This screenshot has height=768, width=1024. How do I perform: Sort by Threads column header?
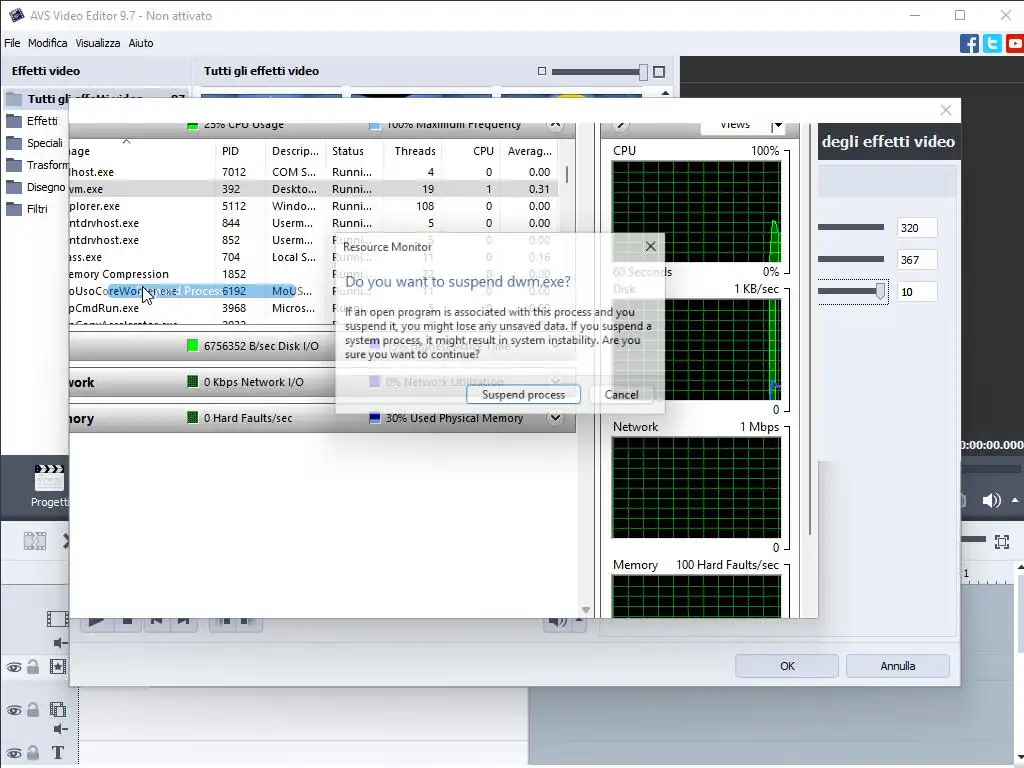point(415,151)
